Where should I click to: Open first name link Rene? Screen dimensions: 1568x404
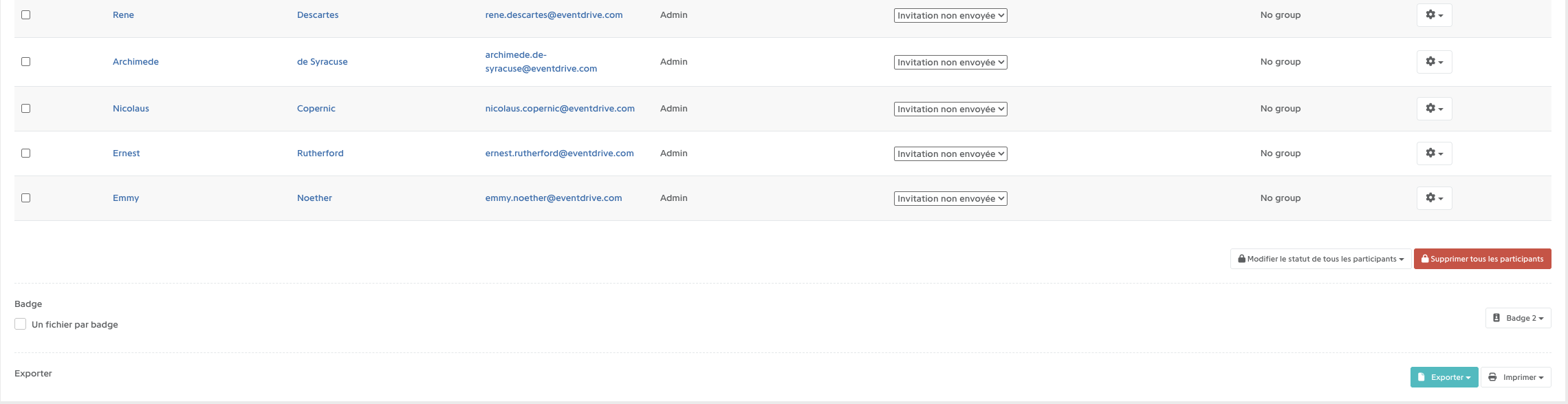point(123,14)
